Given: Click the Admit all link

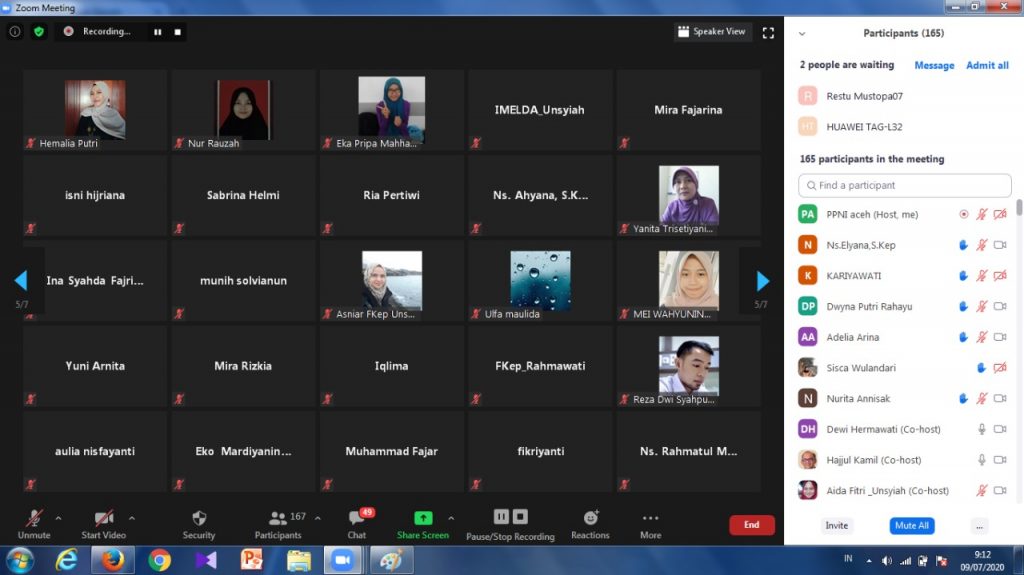Looking at the screenshot, I should [x=987, y=65].
